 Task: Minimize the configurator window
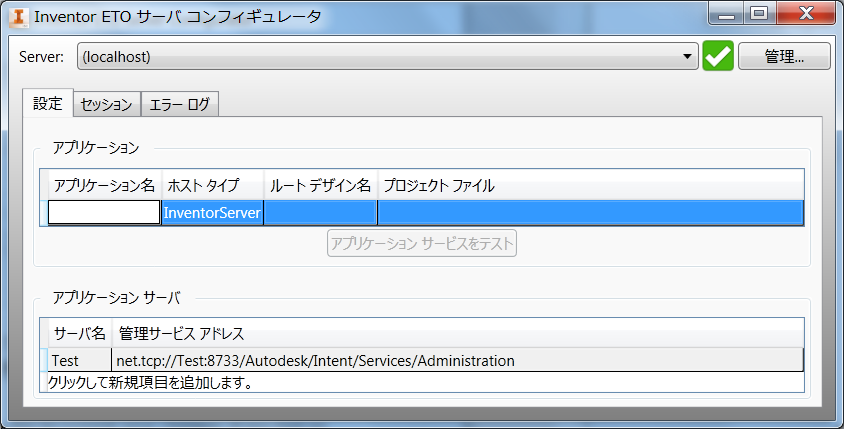click(726, 15)
